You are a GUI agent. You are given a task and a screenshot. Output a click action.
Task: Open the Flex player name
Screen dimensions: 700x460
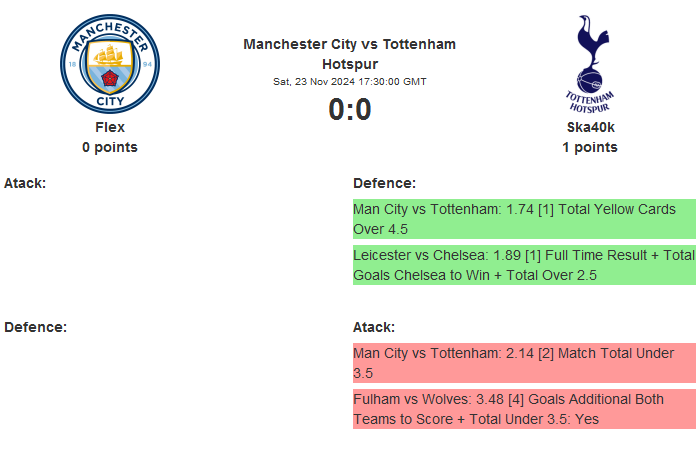pos(110,127)
